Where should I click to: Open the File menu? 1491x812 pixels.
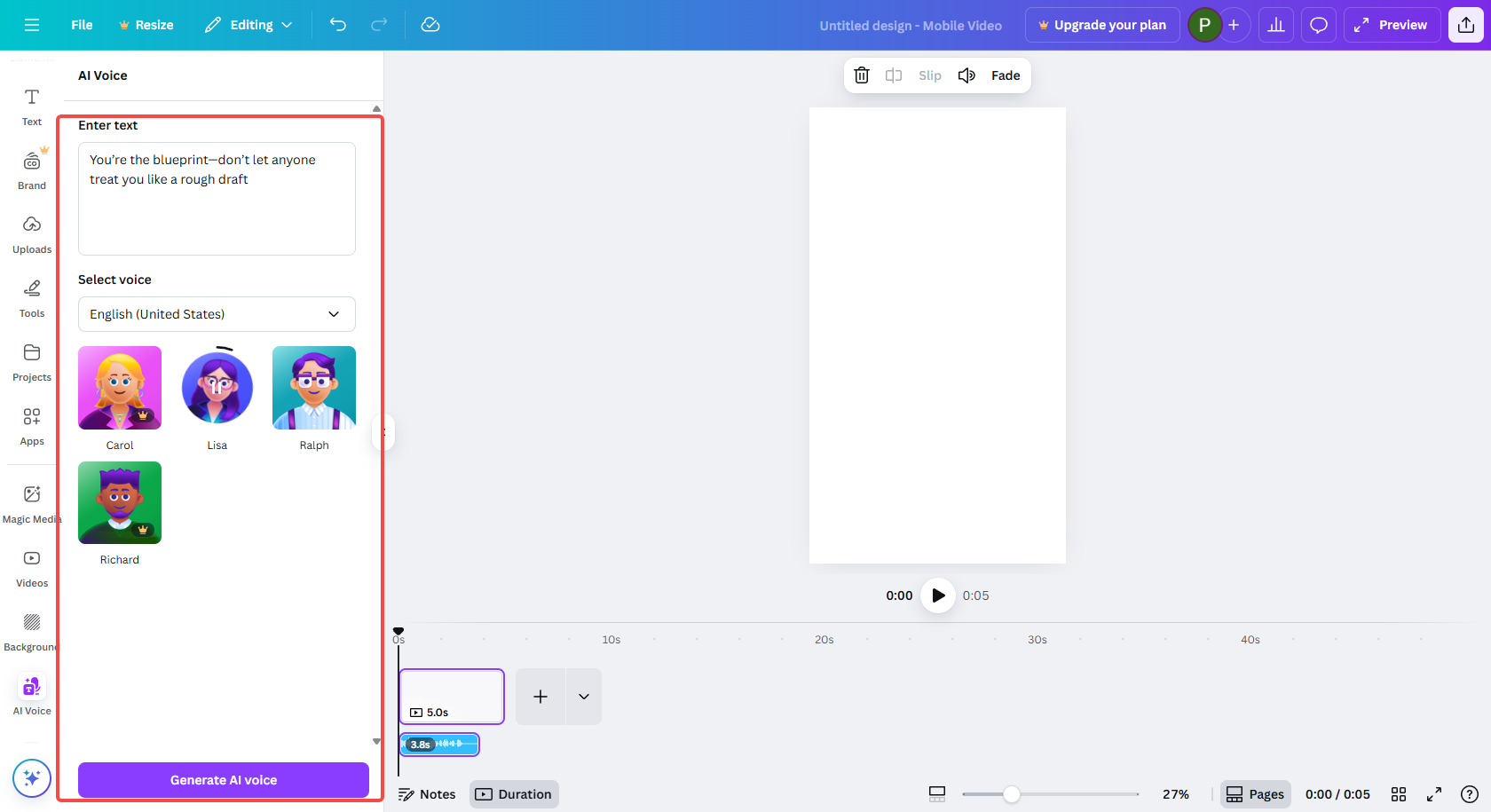pos(81,25)
